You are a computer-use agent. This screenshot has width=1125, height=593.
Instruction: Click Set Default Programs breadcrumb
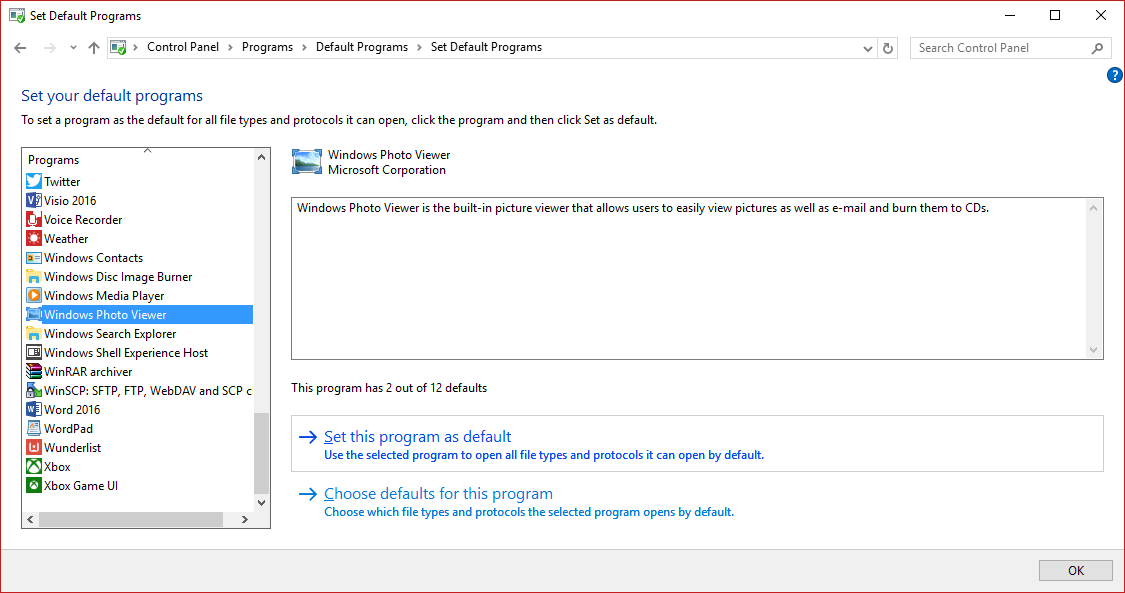pos(486,47)
